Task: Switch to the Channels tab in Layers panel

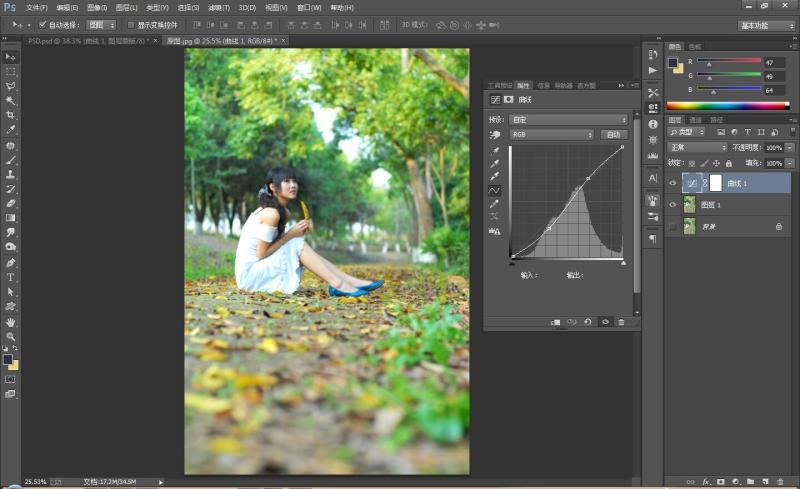Action: pos(695,120)
